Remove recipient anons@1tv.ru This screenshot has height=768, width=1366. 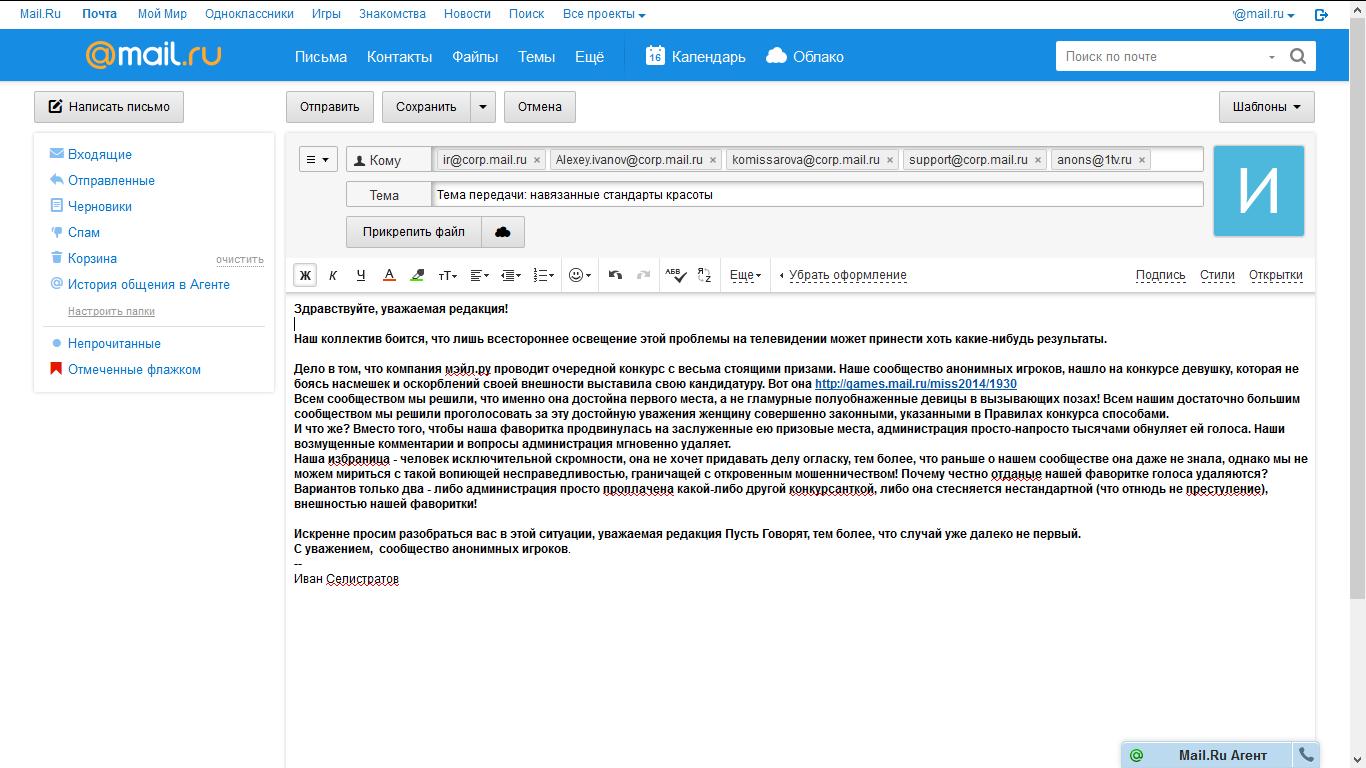pos(1142,160)
